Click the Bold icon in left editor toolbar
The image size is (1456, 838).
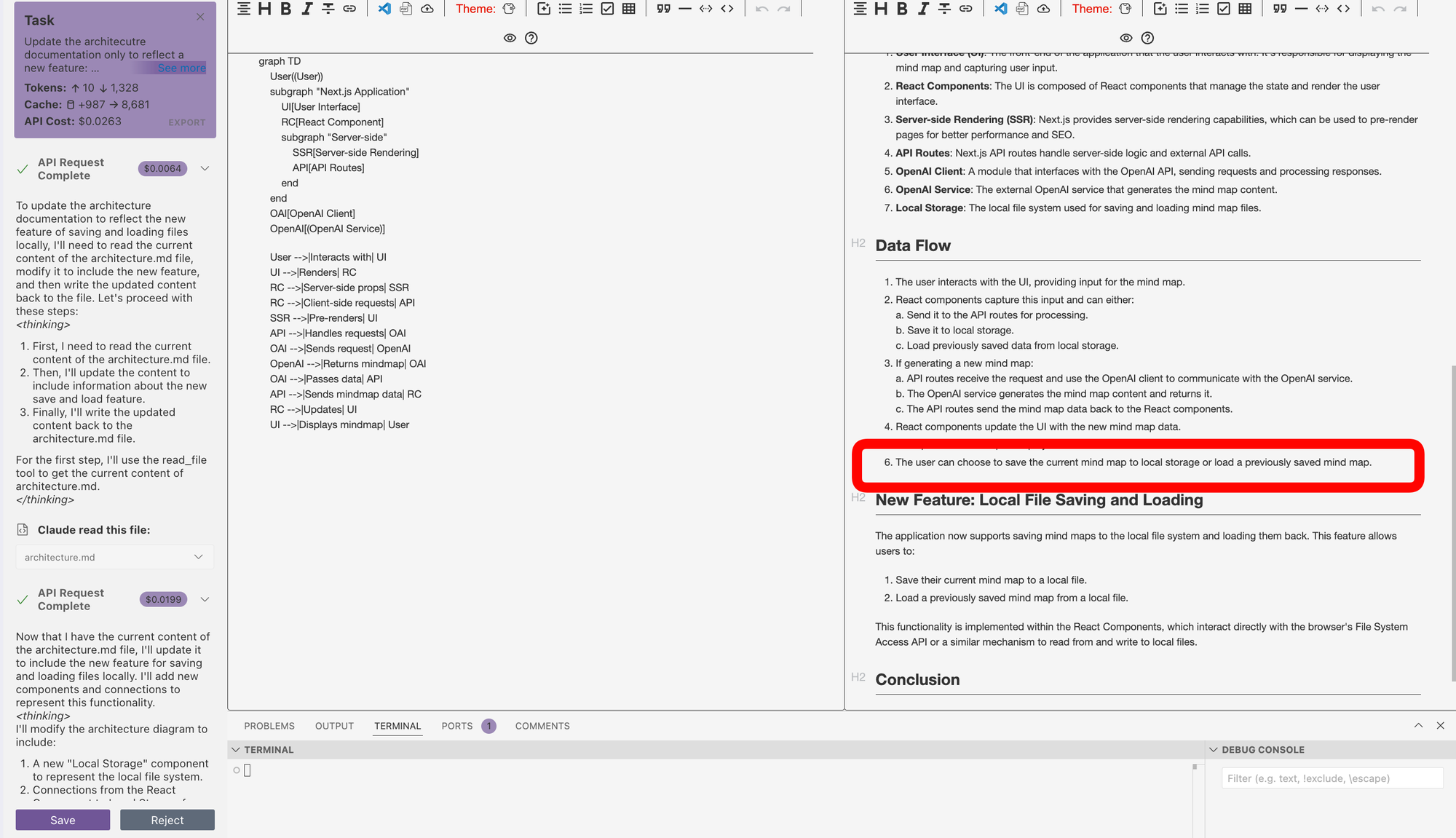[x=286, y=9]
